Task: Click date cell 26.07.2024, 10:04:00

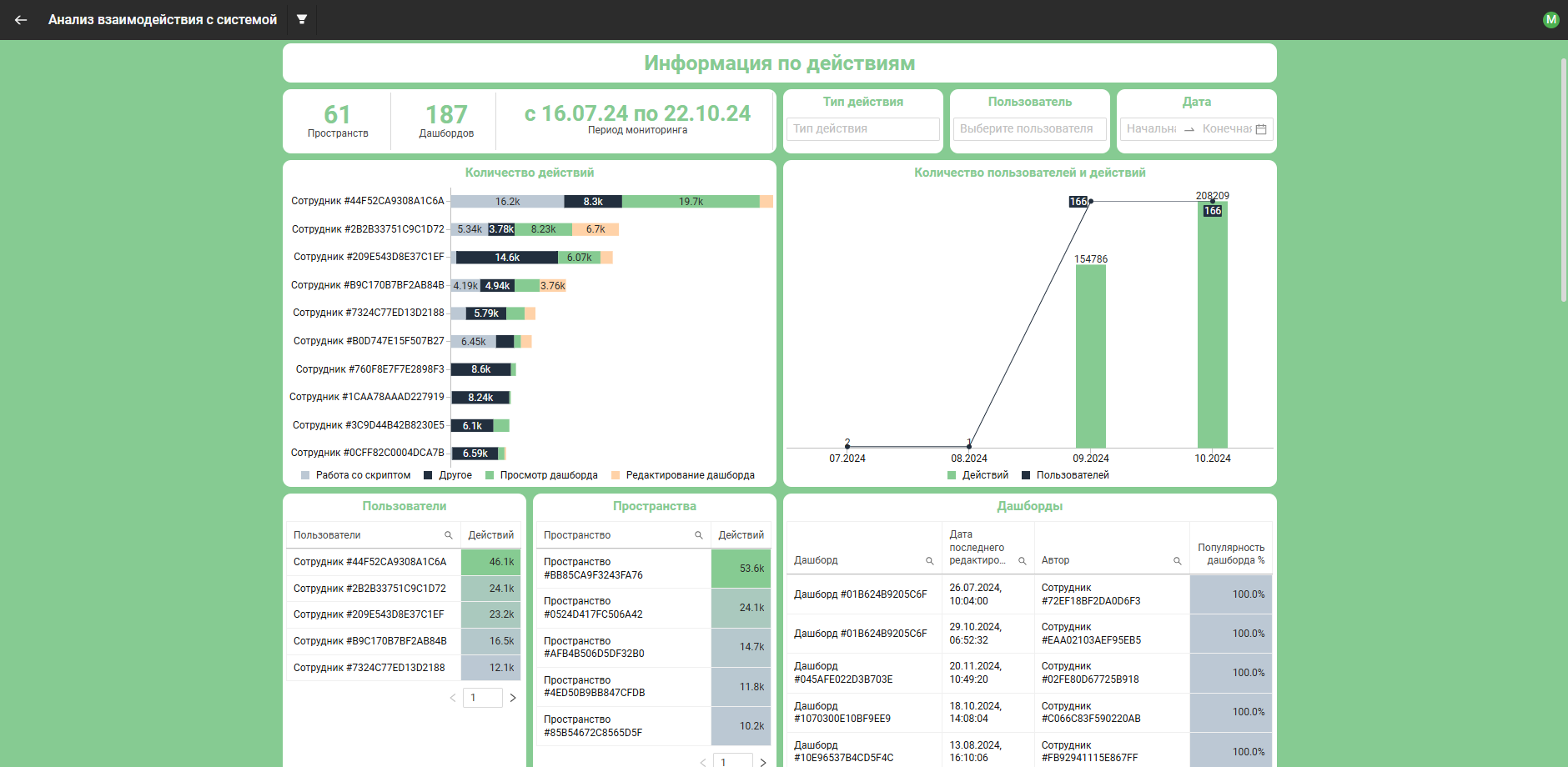Action: tap(988, 594)
